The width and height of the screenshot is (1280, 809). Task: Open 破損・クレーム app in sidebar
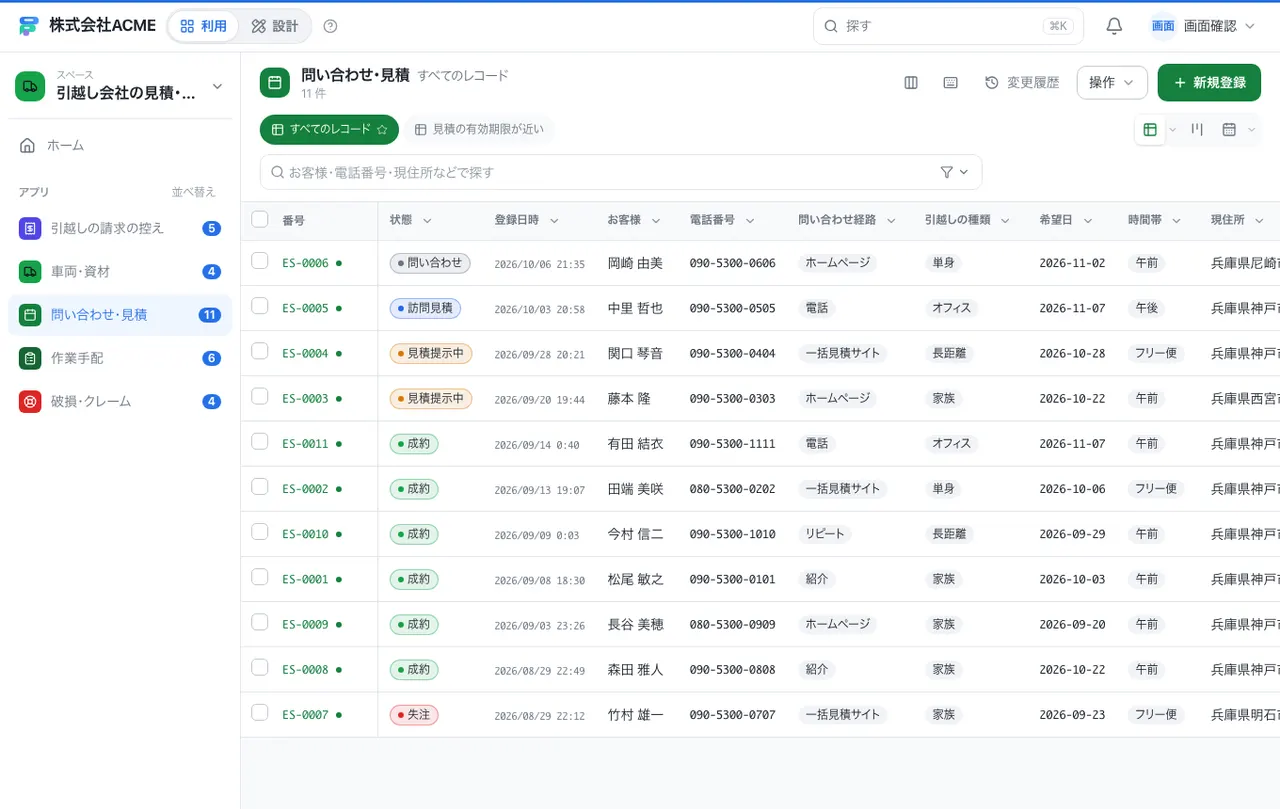(120, 401)
